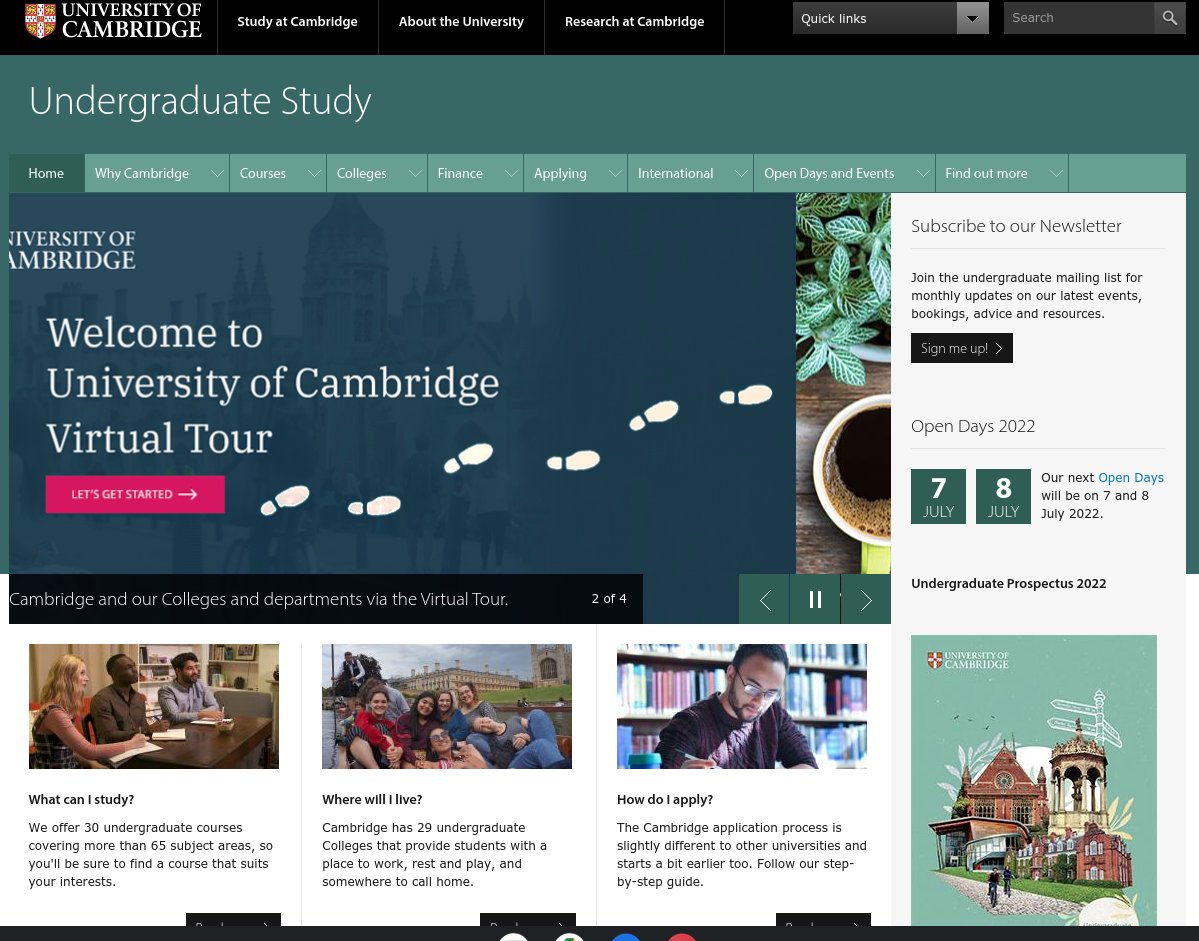Click the Sign me up! button
Viewport: 1199px width, 941px height.
[961, 348]
